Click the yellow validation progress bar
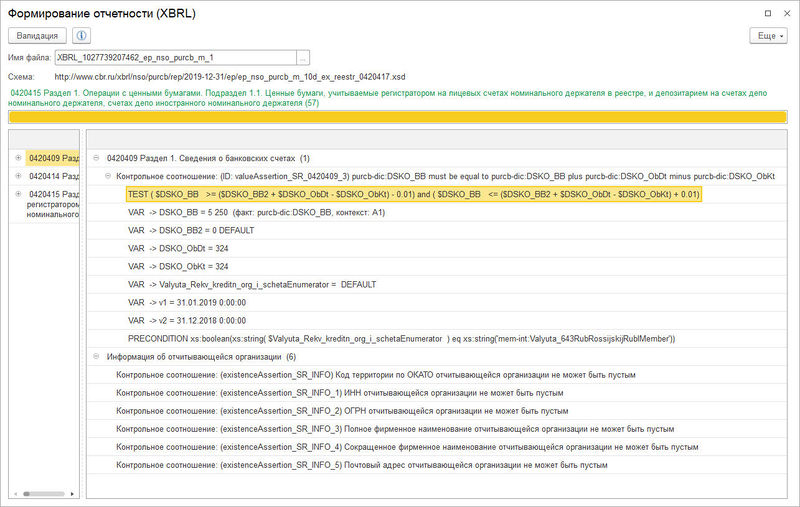800x507 pixels. [400, 116]
